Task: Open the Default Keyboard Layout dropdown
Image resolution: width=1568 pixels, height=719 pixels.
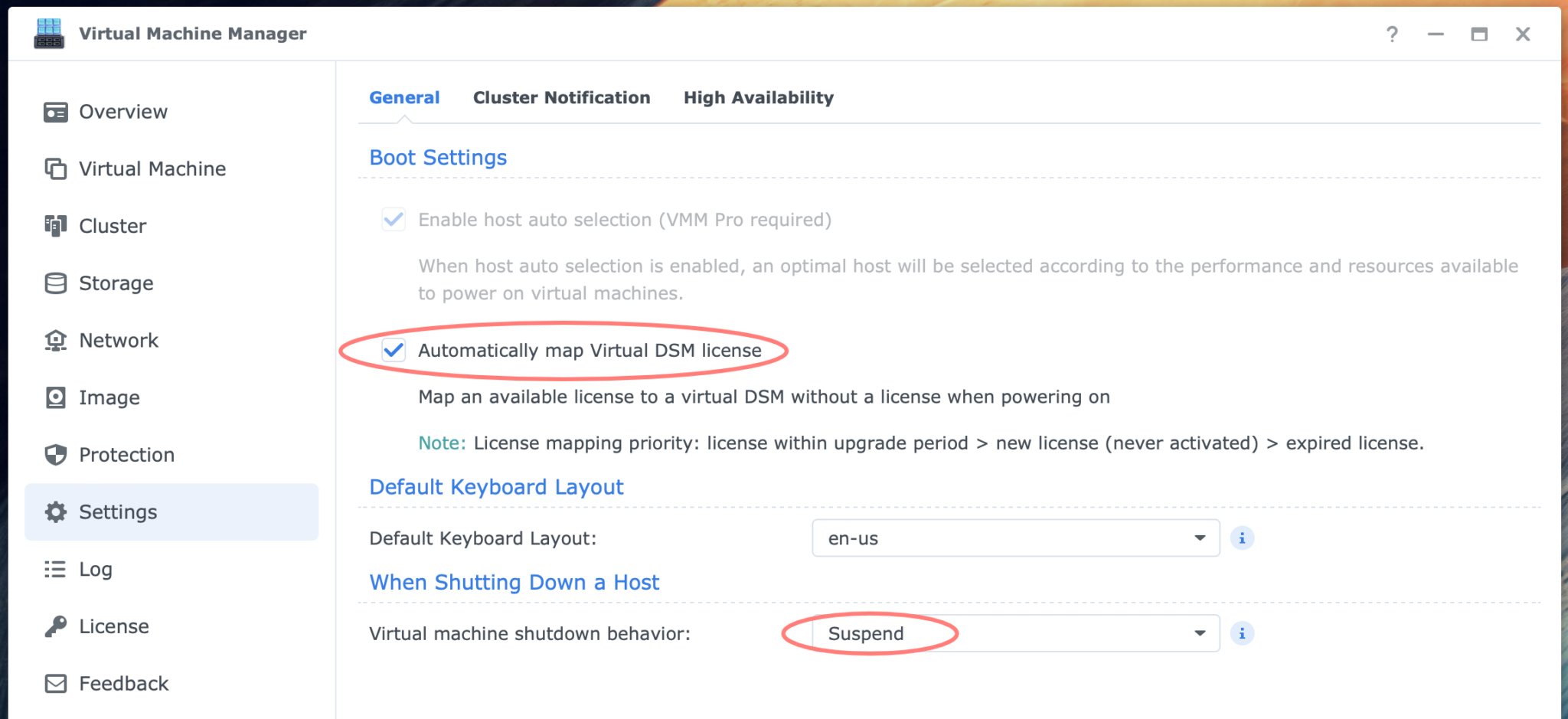Action: tap(1015, 538)
